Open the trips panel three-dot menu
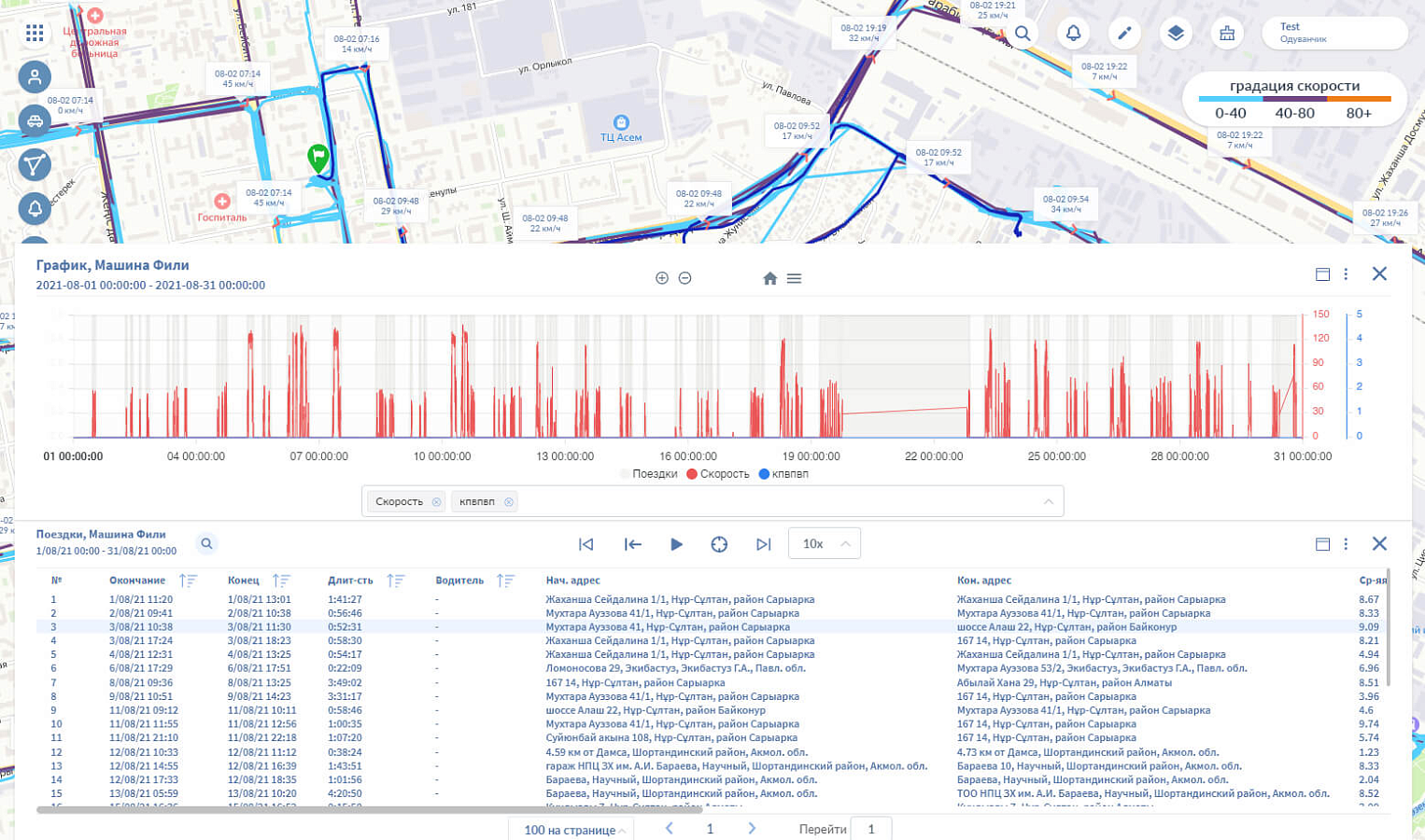This screenshot has width=1425, height=840. [1346, 544]
